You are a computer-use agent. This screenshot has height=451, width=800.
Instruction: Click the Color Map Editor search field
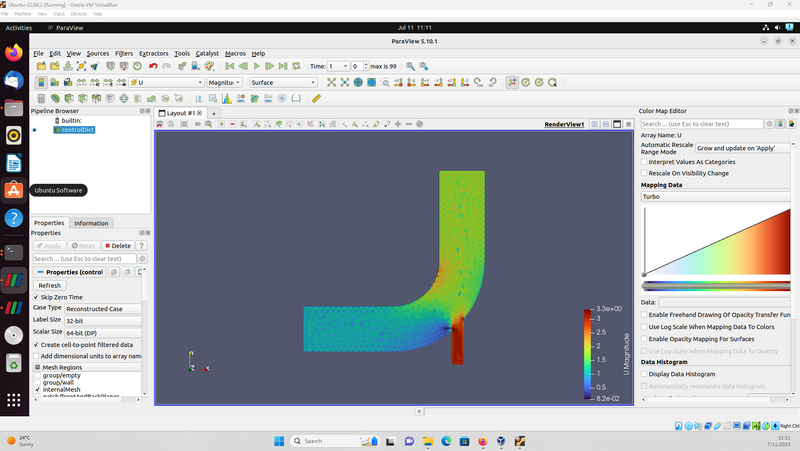702,124
